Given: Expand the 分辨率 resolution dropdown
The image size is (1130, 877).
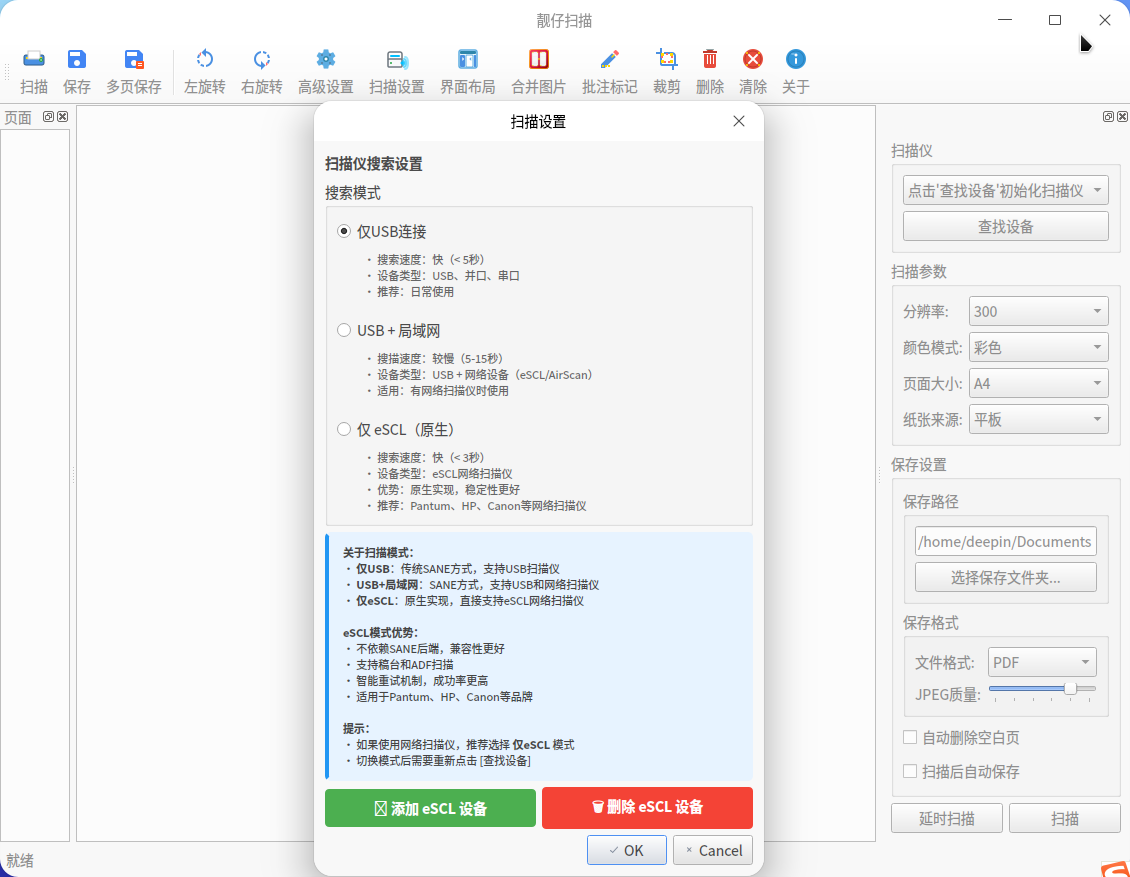Looking at the screenshot, I should point(1038,311).
